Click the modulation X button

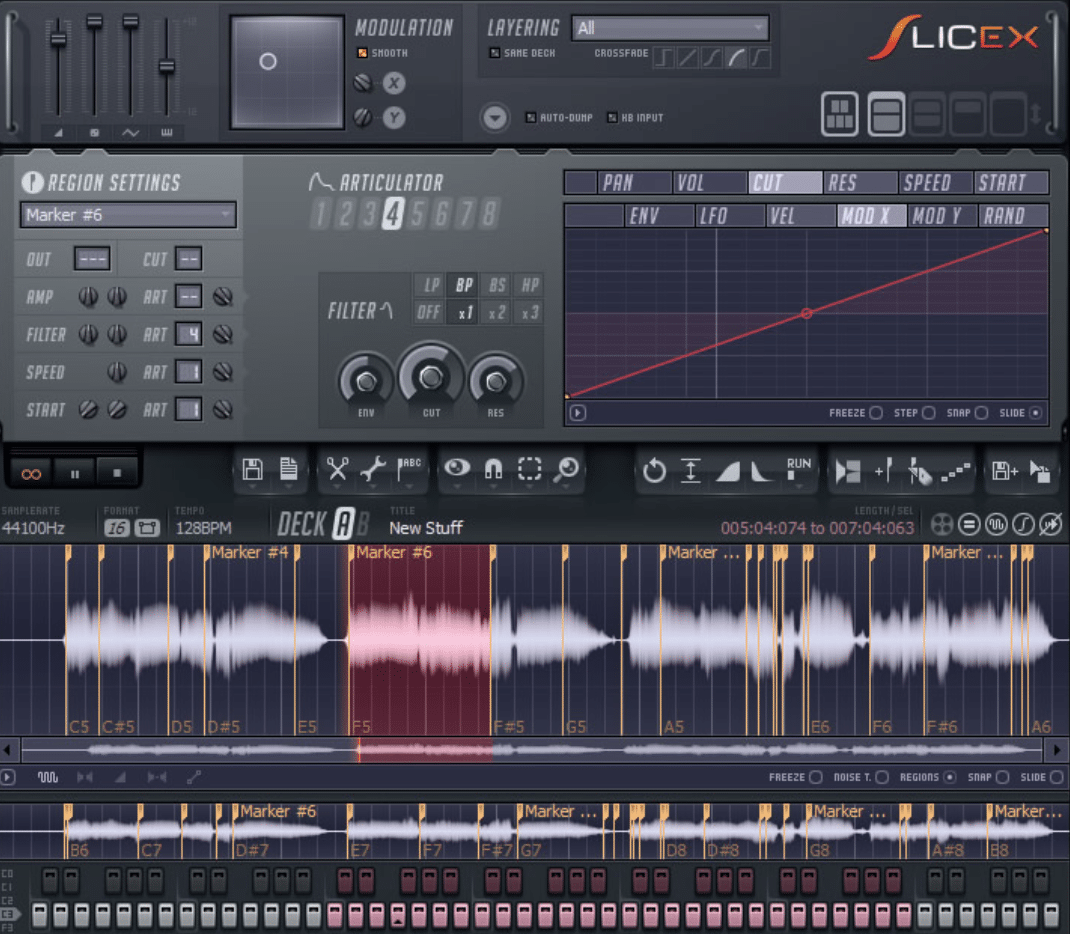(394, 83)
